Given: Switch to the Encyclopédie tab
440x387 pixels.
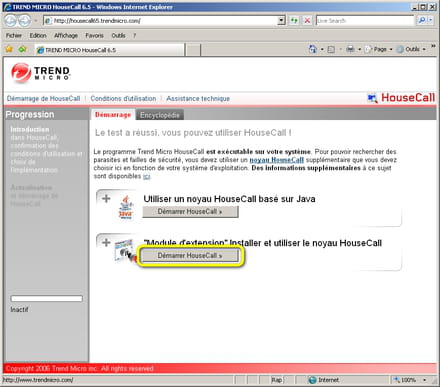Looking at the screenshot, I should pos(160,115).
